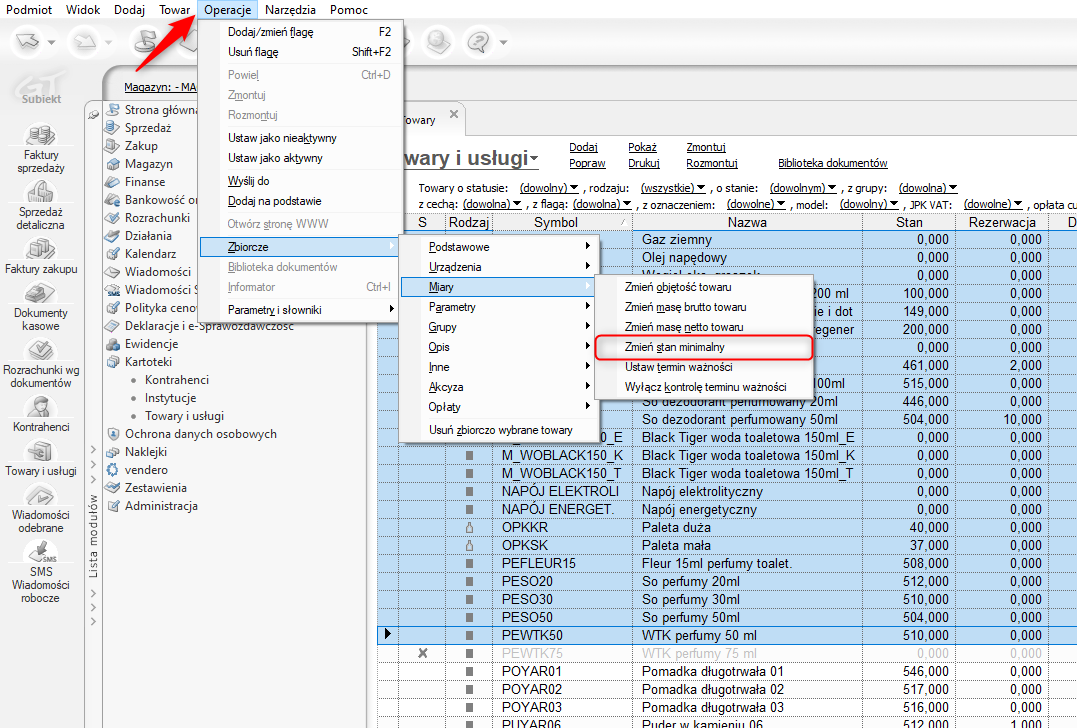Select Kontrahenci in the module tree

(x=176, y=380)
